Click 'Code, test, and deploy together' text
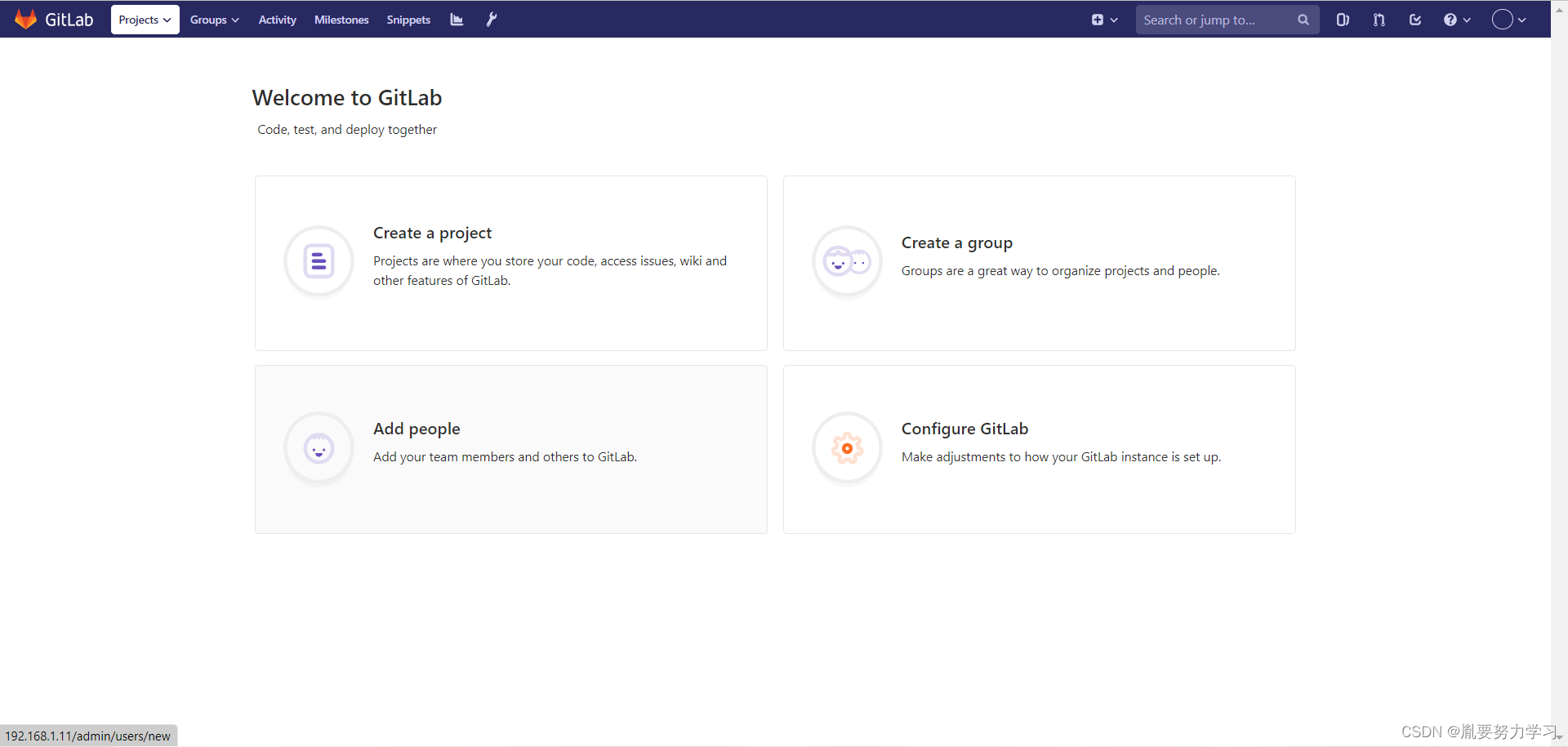The width and height of the screenshot is (1568, 747). pyautogui.click(x=347, y=130)
